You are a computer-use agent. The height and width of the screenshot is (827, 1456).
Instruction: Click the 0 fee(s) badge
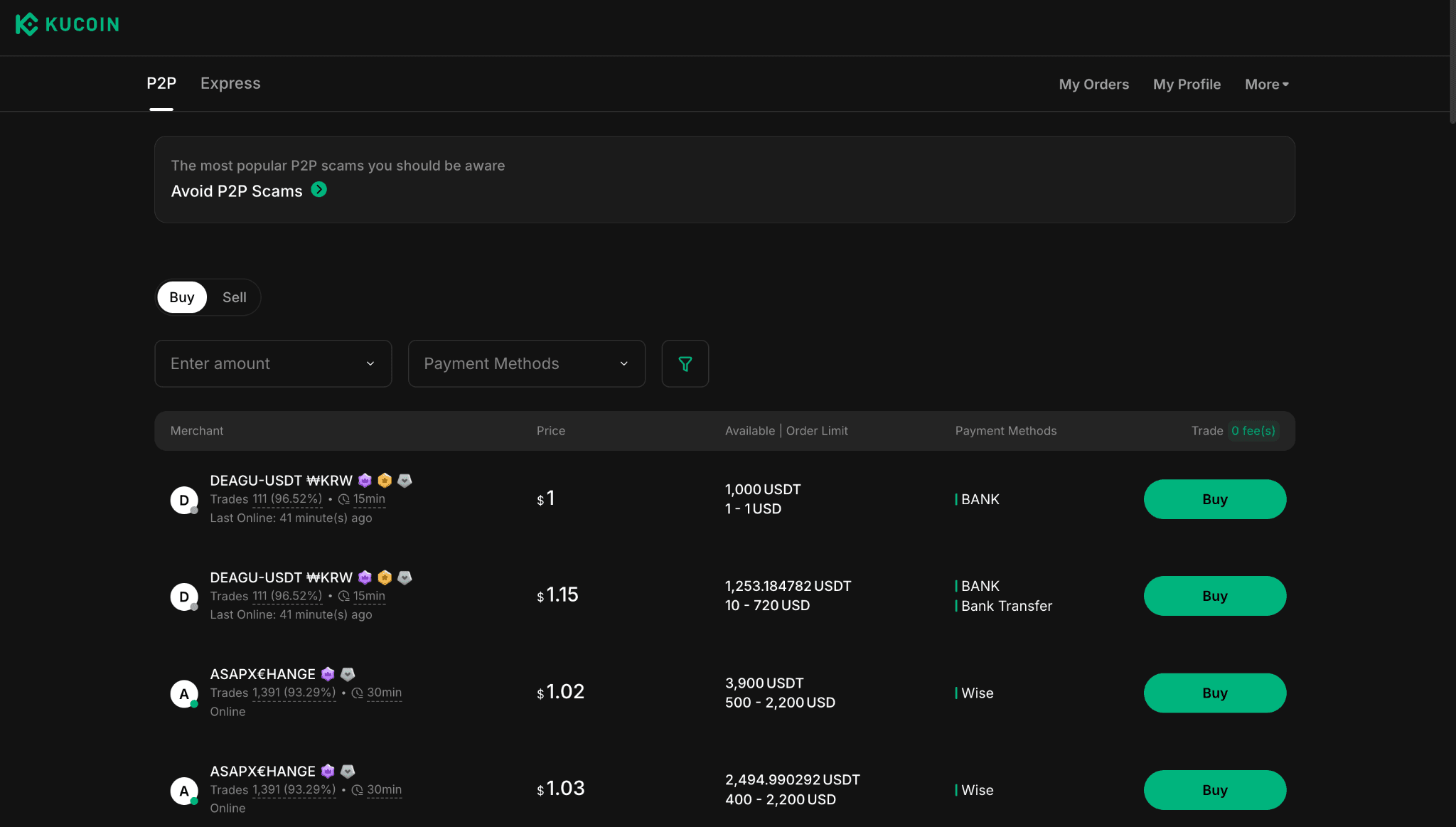1253,431
